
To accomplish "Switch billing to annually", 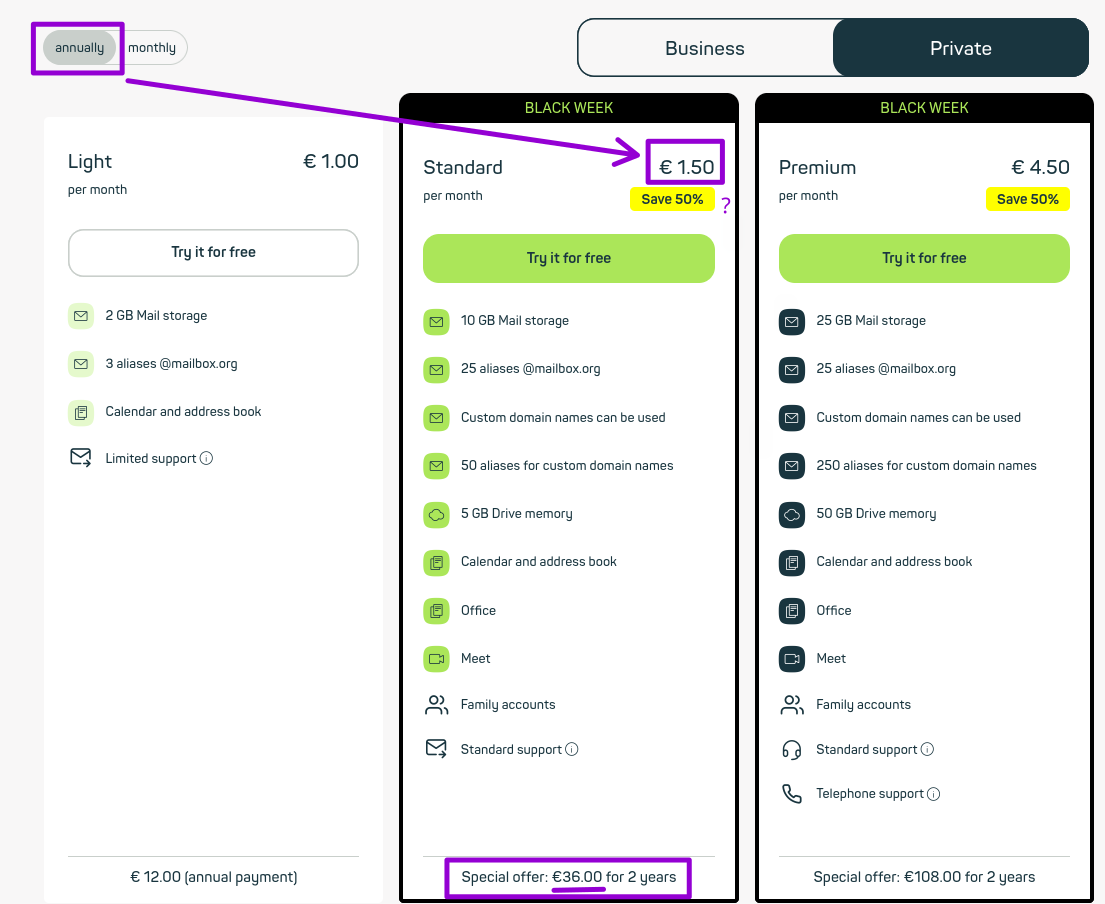I will coord(80,48).
